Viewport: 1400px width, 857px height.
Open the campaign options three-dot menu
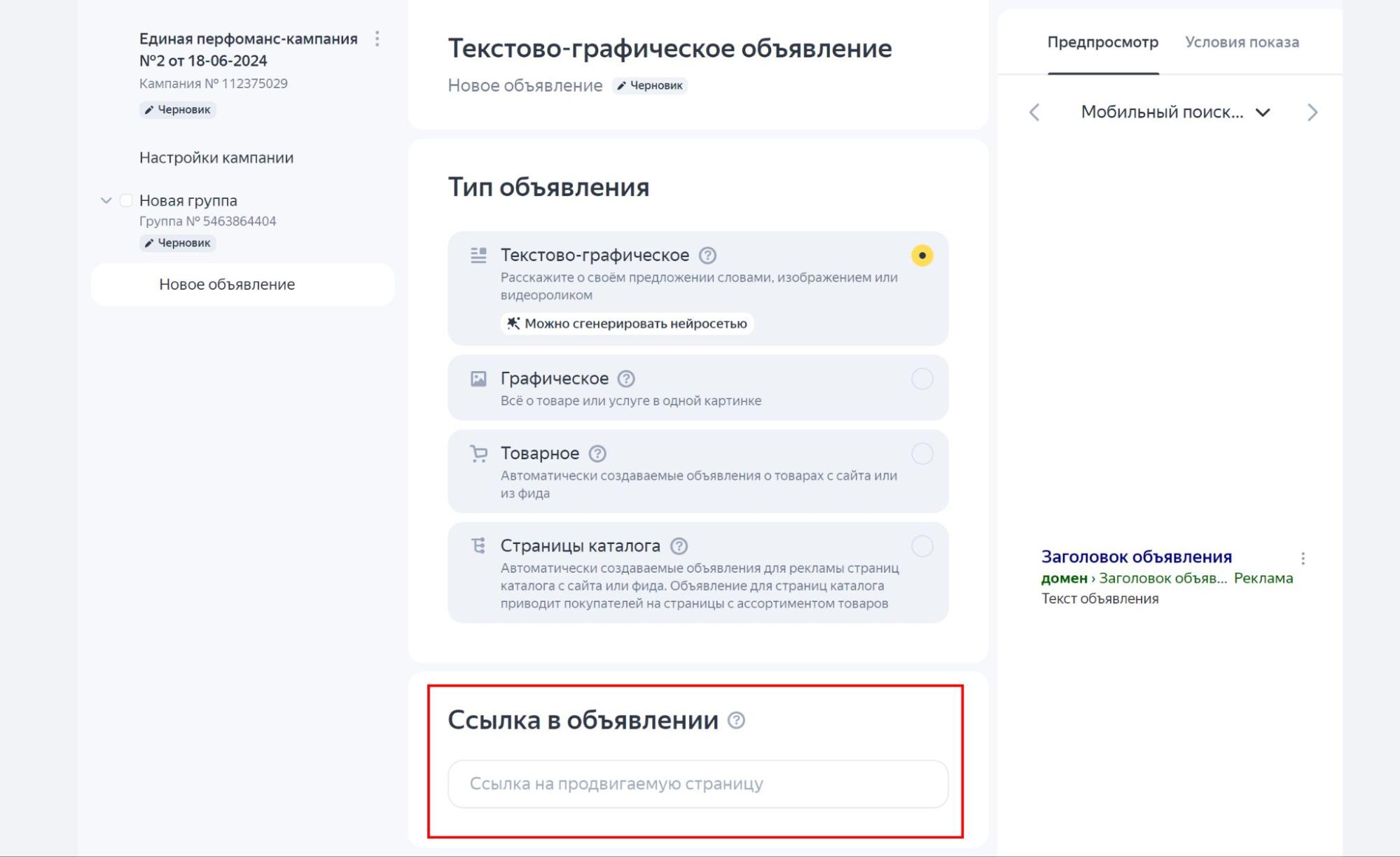(x=377, y=39)
